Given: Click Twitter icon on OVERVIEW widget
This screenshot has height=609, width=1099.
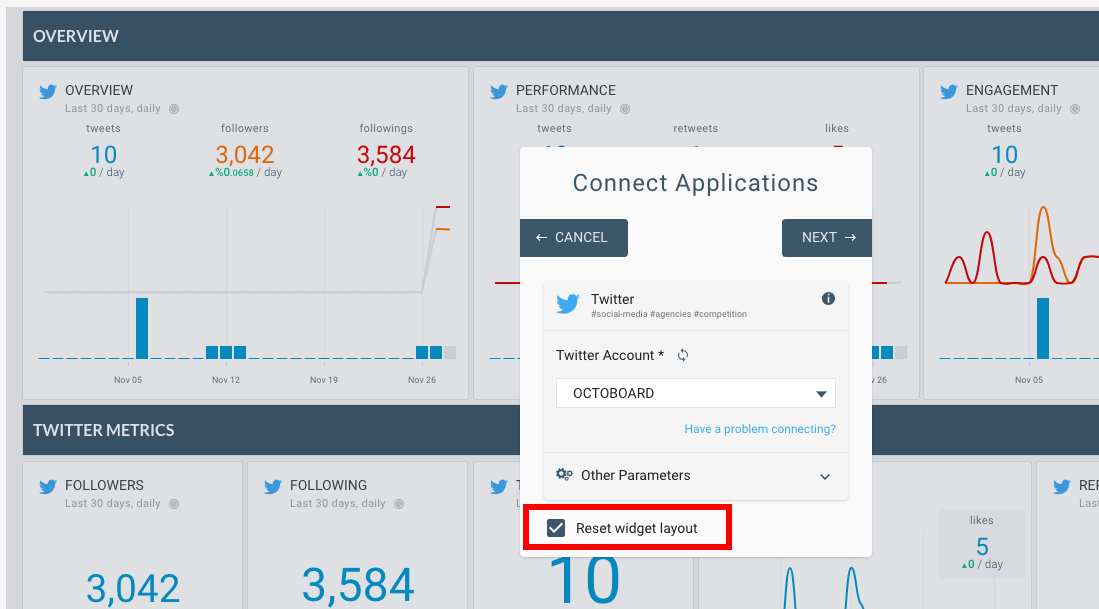Looking at the screenshot, I should [48, 92].
